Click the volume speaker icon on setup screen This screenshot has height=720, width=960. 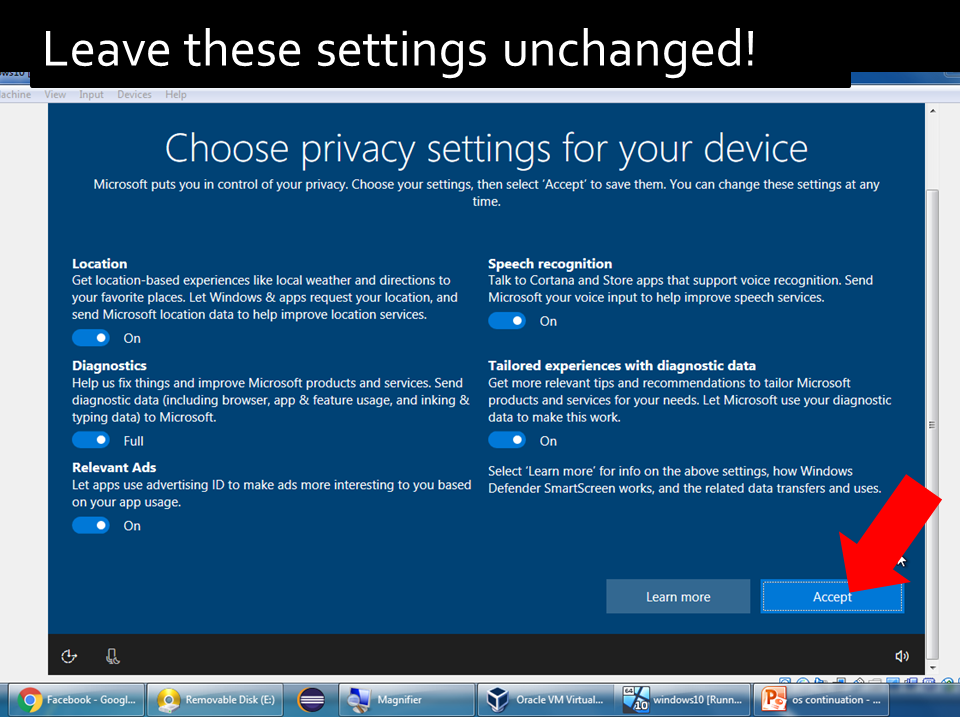pyautogui.click(x=902, y=655)
